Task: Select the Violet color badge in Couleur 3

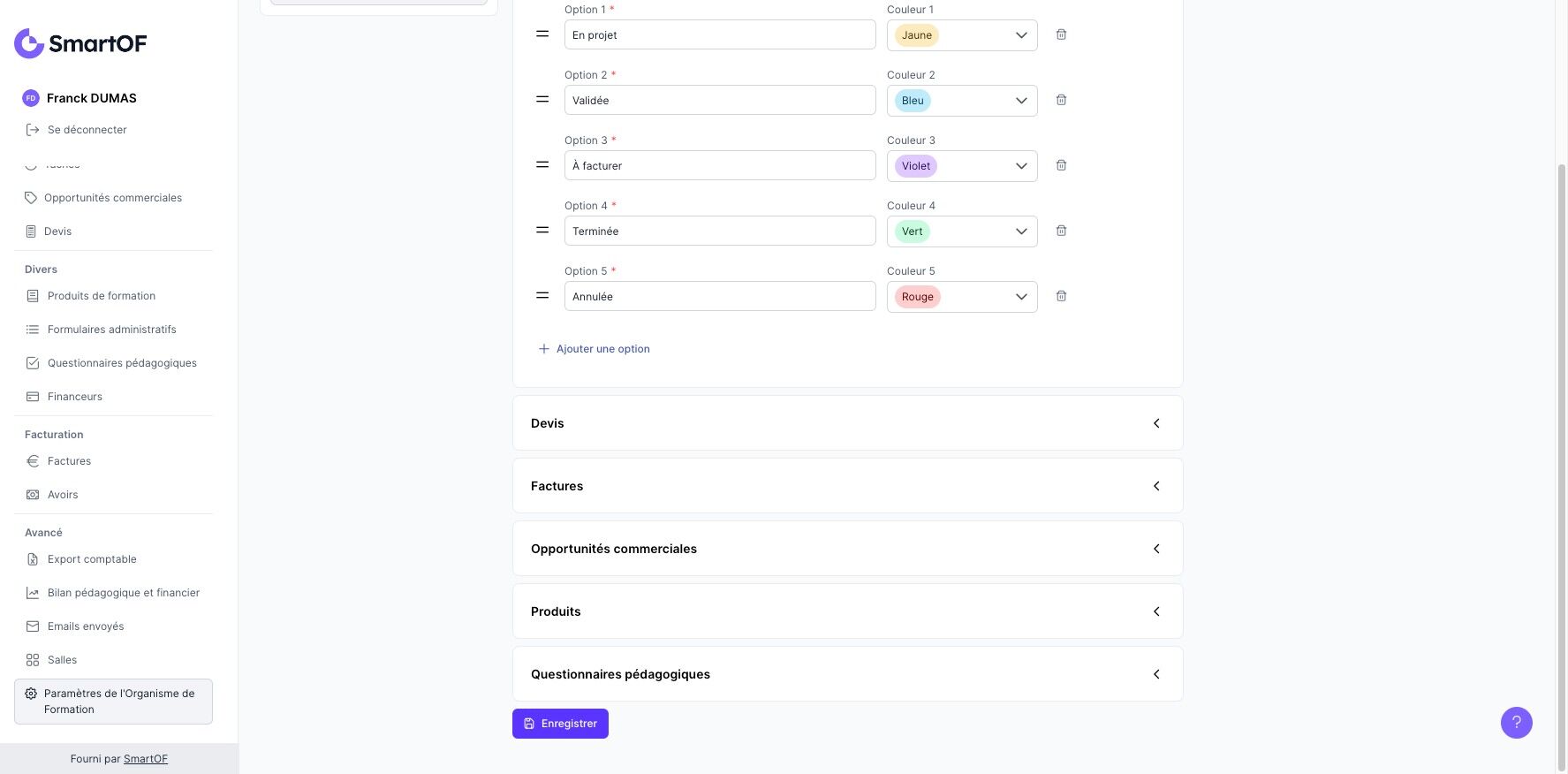Action: [915, 166]
